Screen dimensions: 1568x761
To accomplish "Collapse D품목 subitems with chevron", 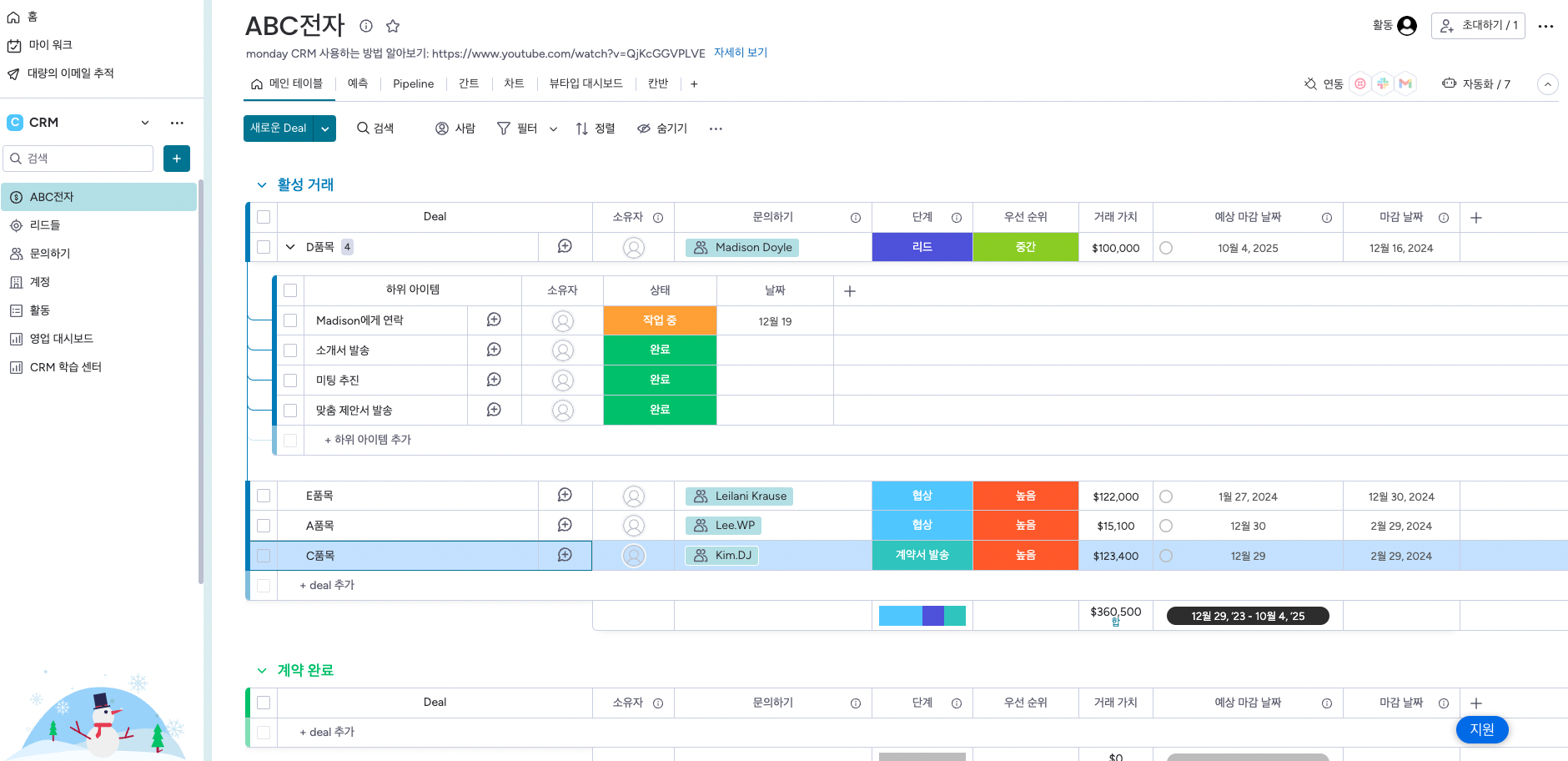I will click(290, 247).
